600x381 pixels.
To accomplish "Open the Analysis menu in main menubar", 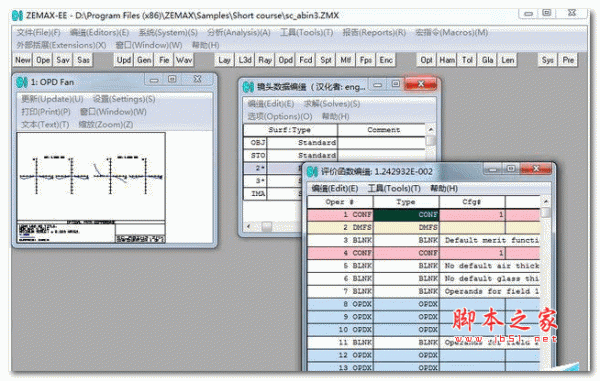I will click(239, 33).
